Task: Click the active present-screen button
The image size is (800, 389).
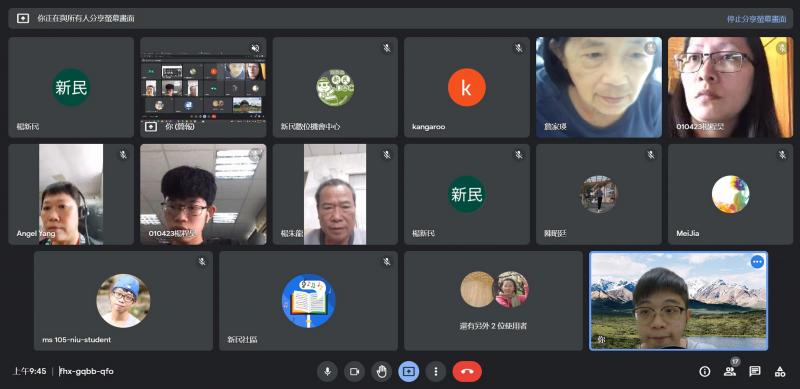Action: (409, 372)
